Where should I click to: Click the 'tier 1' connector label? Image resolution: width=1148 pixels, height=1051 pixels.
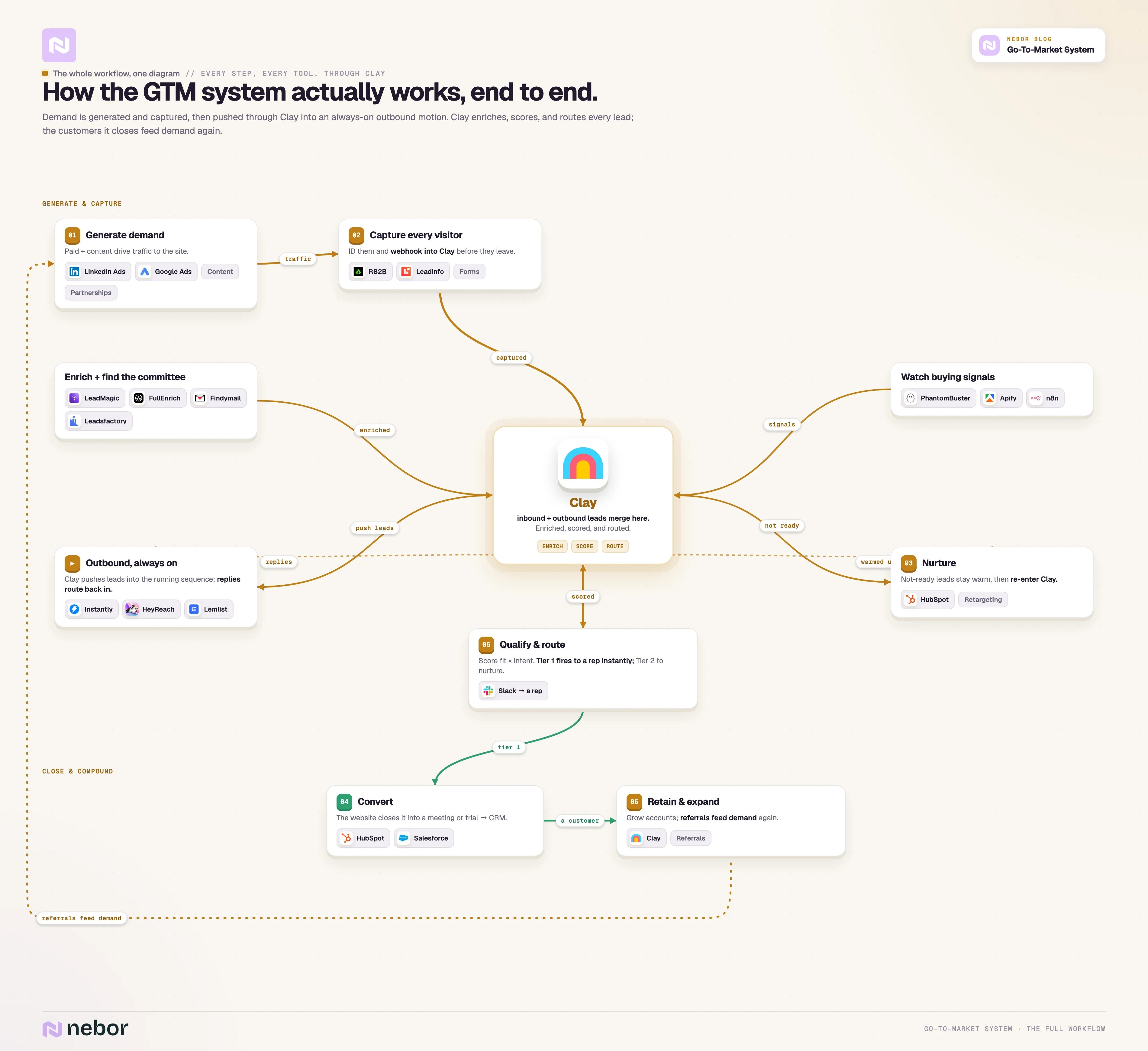(509, 747)
